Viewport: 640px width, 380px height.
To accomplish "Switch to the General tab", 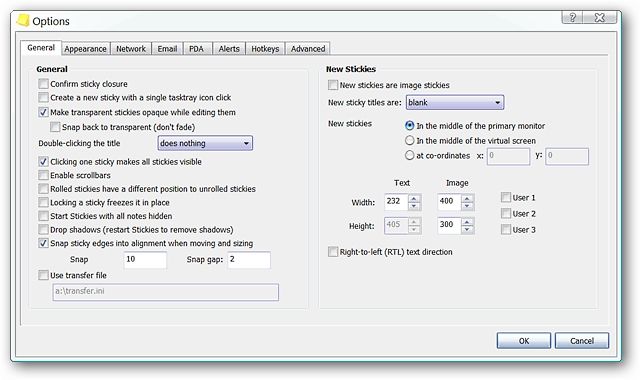I will tap(41, 48).
